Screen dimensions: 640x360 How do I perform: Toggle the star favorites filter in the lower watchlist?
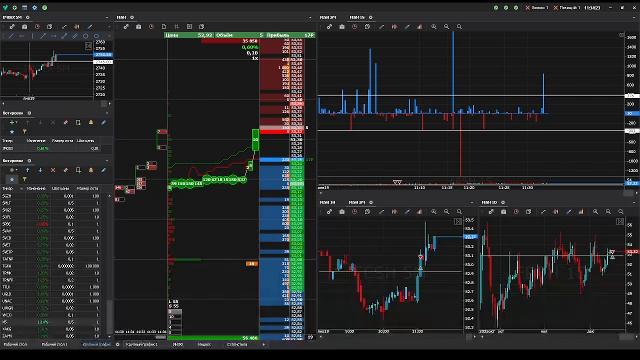[12, 179]
